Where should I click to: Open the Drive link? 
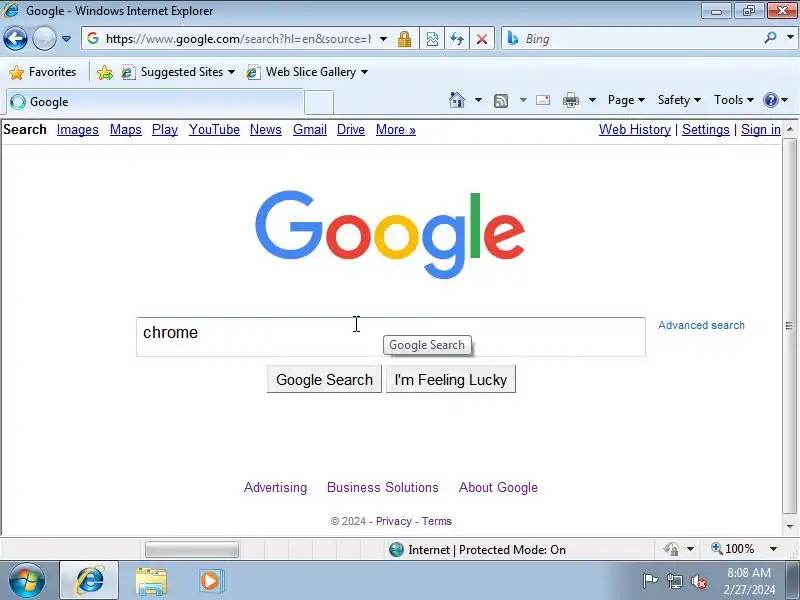pos(351,130)
